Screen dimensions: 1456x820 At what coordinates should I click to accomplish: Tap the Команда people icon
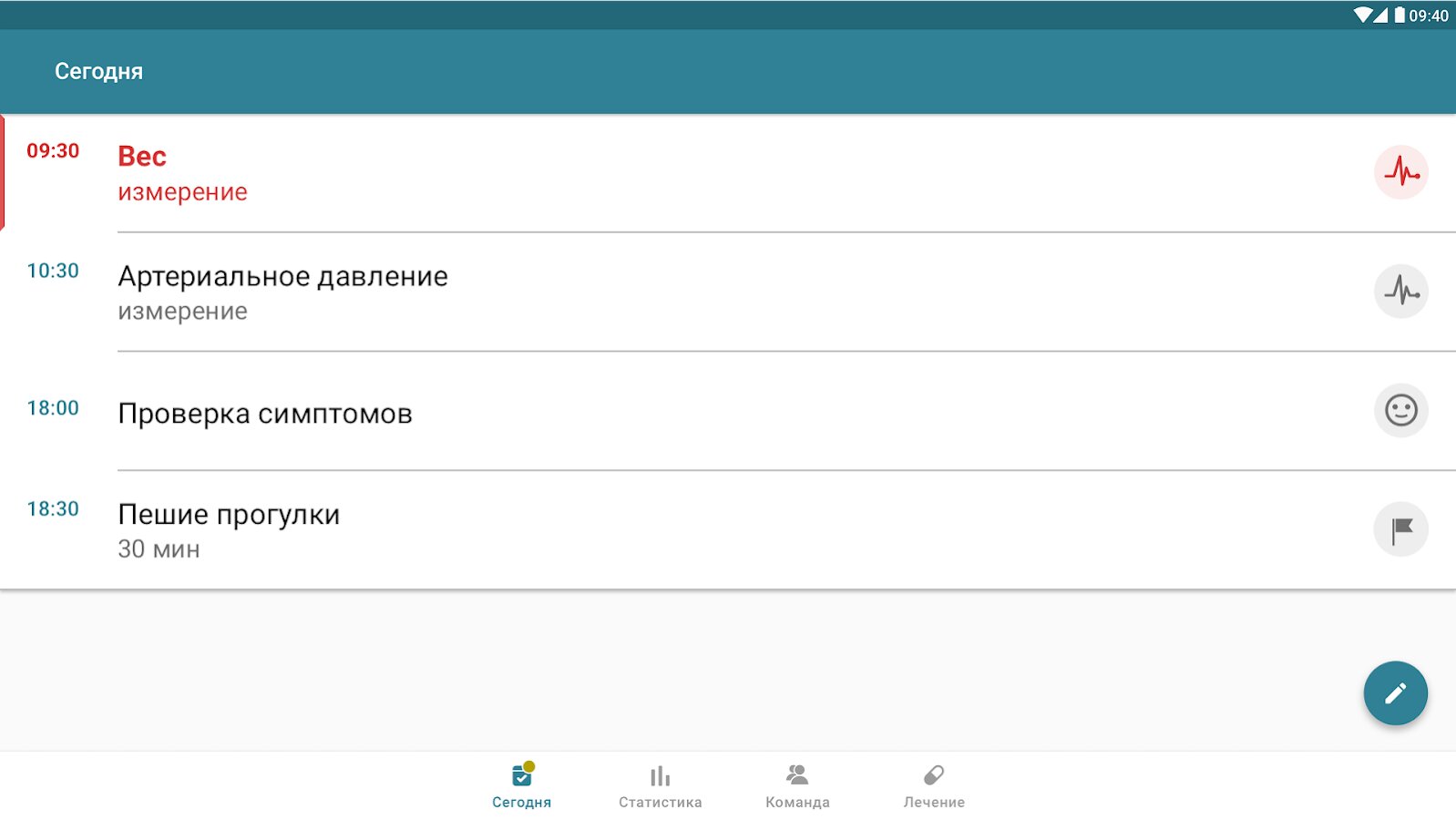(797, 774)
